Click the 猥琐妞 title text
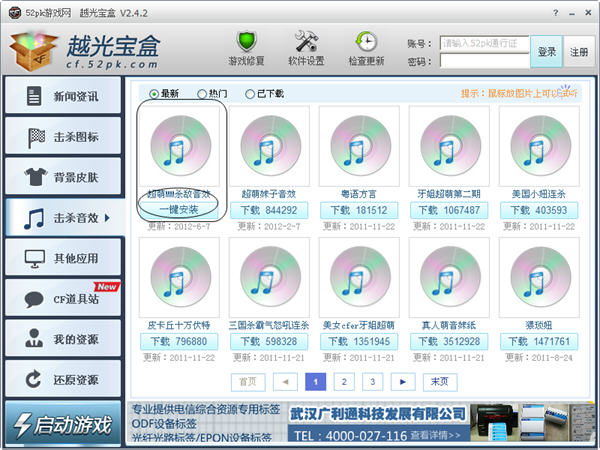This screenshot has width=600, height=450. pos(539,325)
